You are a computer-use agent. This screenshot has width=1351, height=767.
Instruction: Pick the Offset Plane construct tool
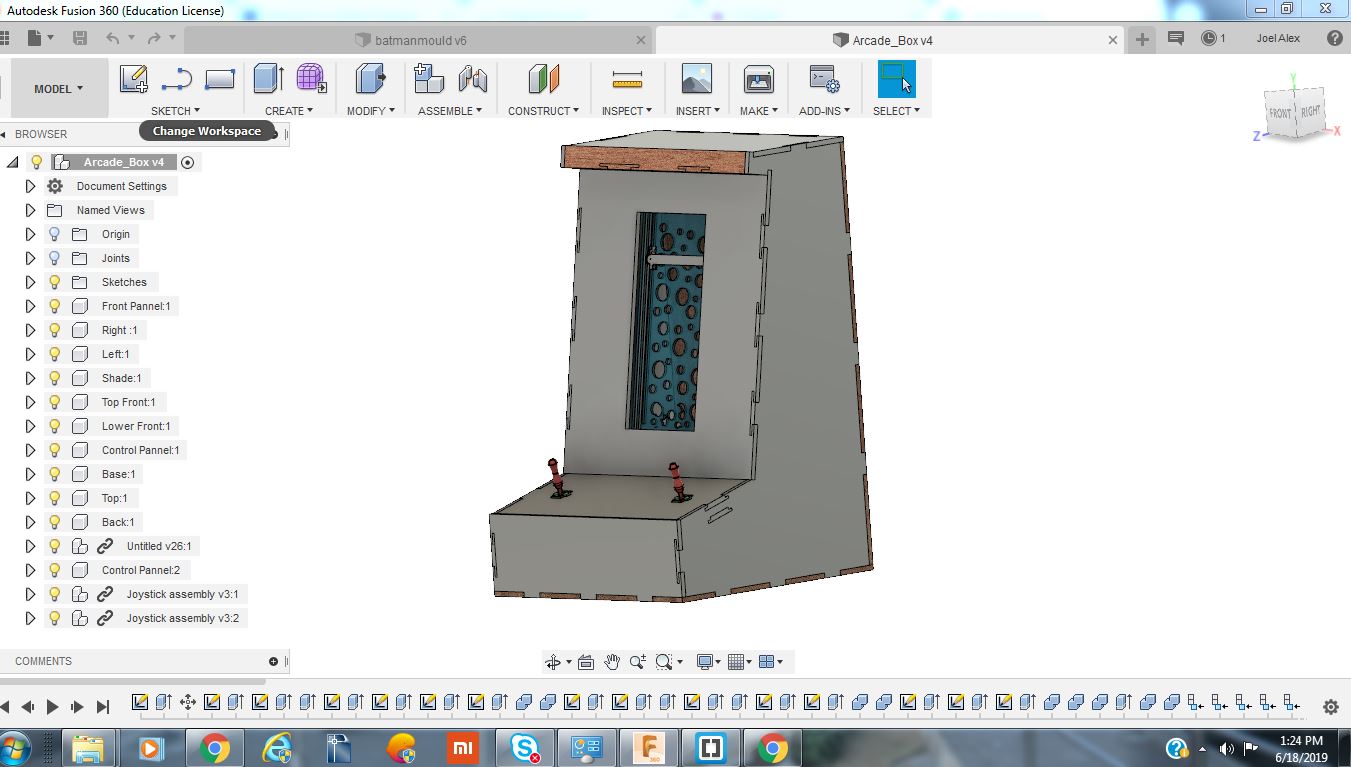point(544,79)
